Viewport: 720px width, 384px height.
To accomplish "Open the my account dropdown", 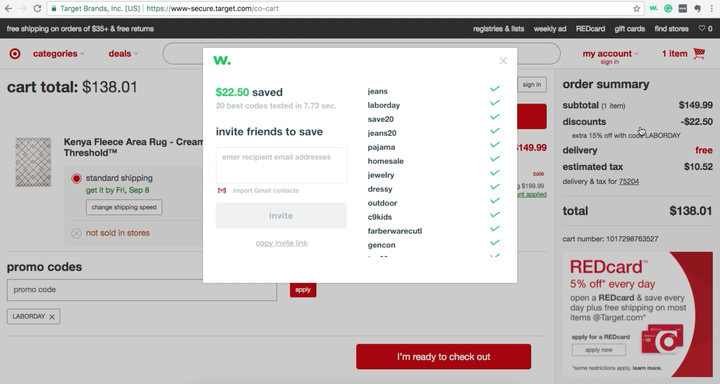I will (x=610, y=54).
